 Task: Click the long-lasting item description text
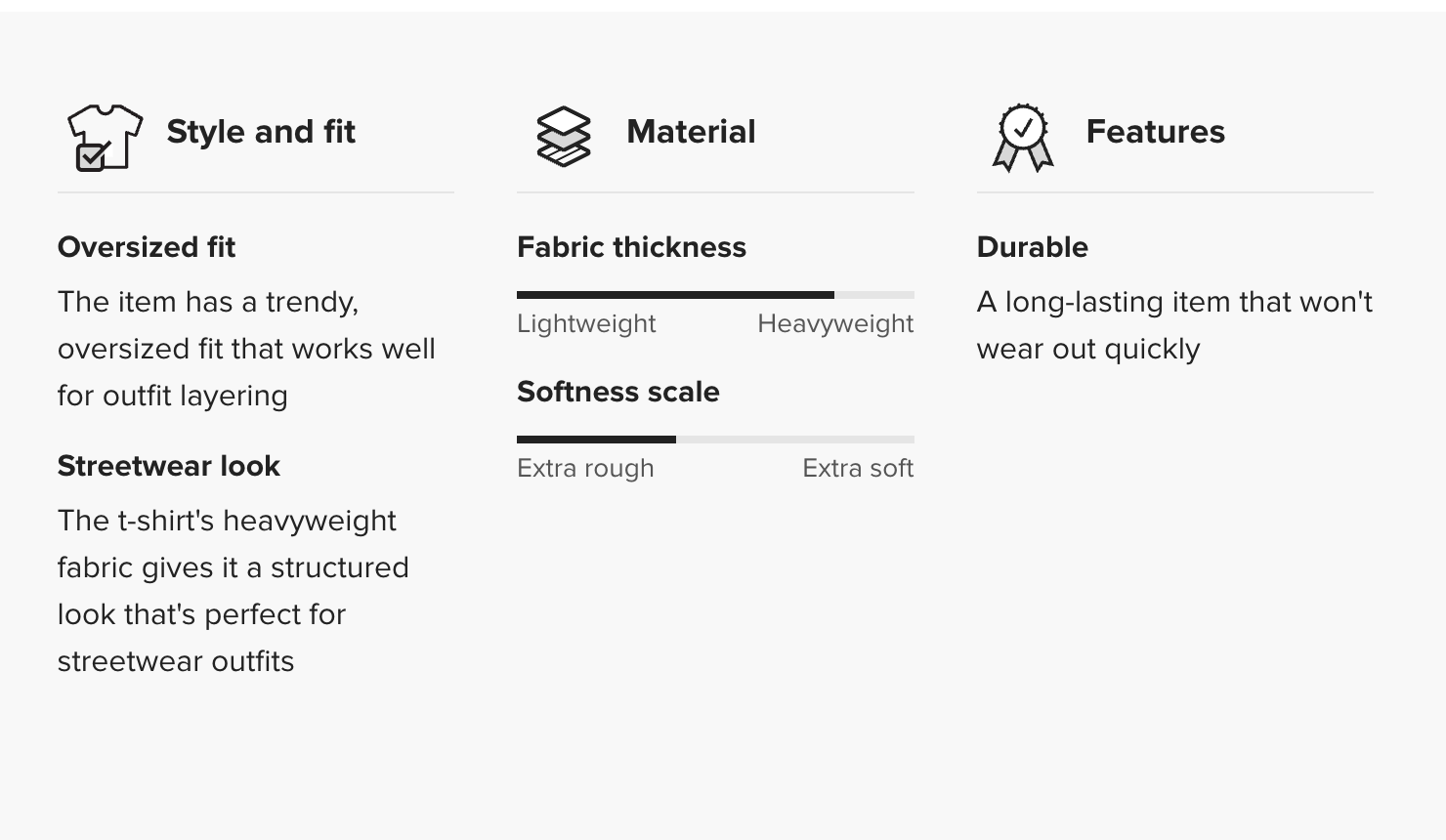[1173, 325]
